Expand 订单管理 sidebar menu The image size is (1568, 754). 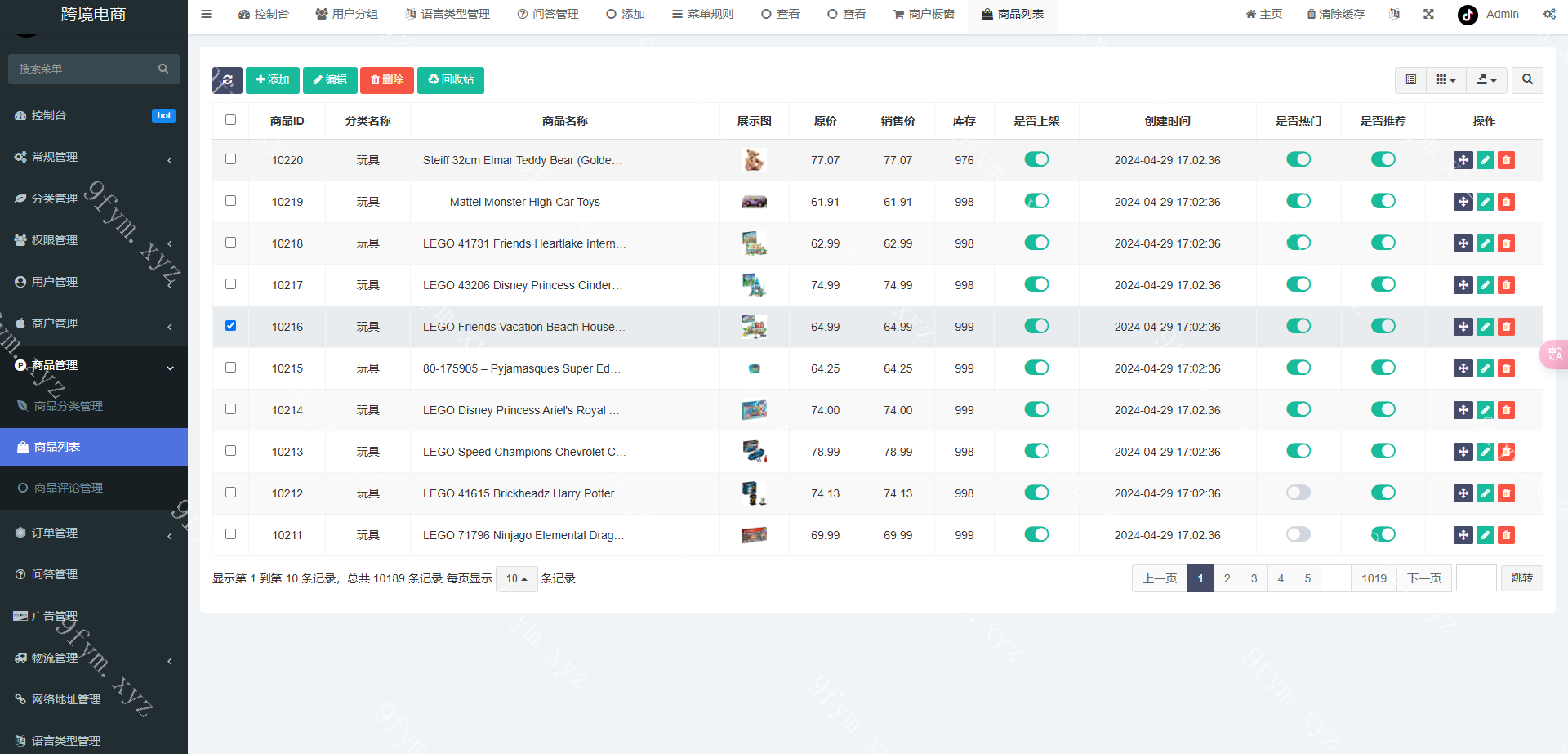pyautogui.click(x=94, y=533)
